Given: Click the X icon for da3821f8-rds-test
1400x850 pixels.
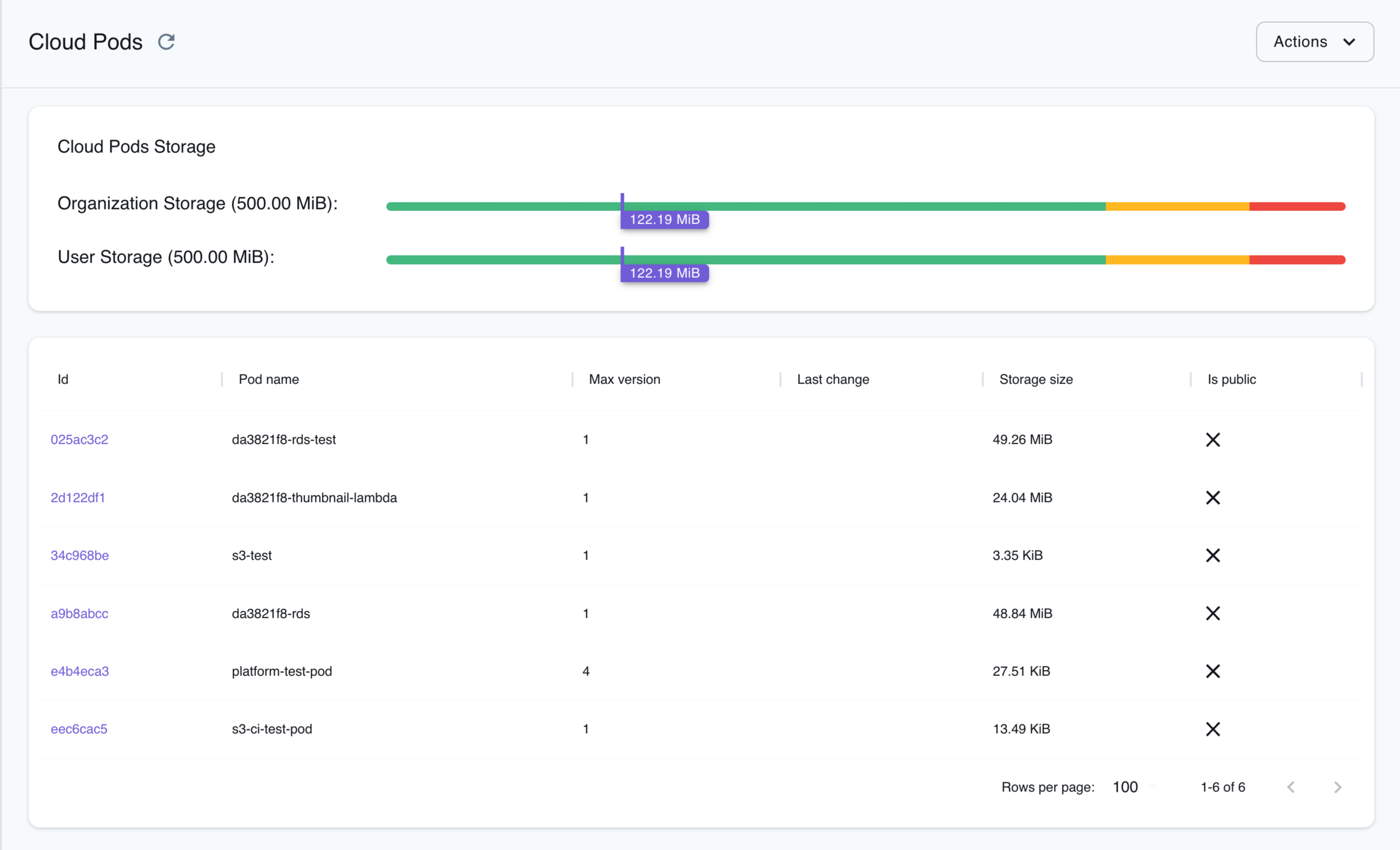Looking at the screenshot, I should 1213,439.
